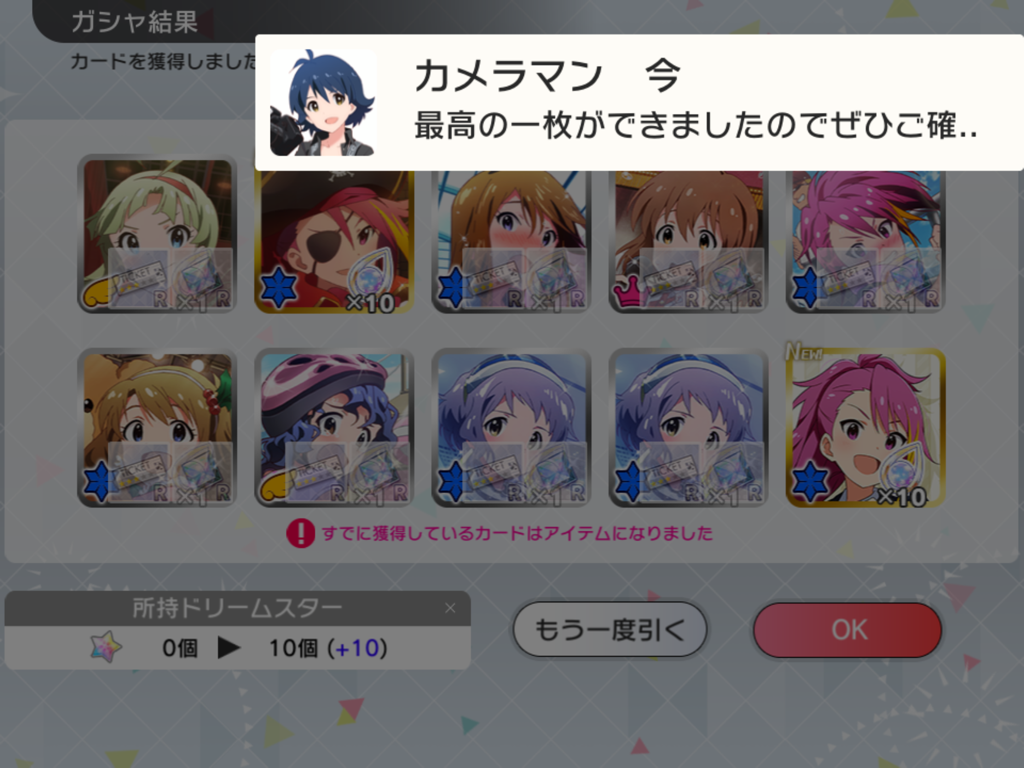
Task: Tap the green-haired girl card thumbnail
Action: tap(157, 234)
